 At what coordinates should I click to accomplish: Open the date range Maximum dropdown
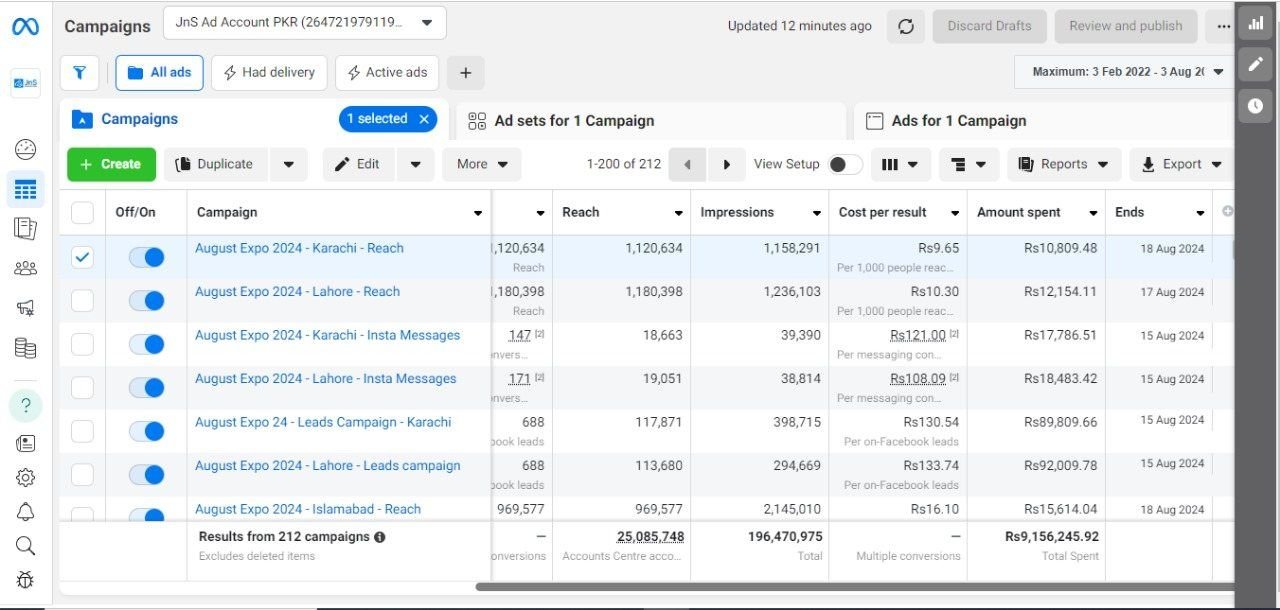pos(1124,72)
